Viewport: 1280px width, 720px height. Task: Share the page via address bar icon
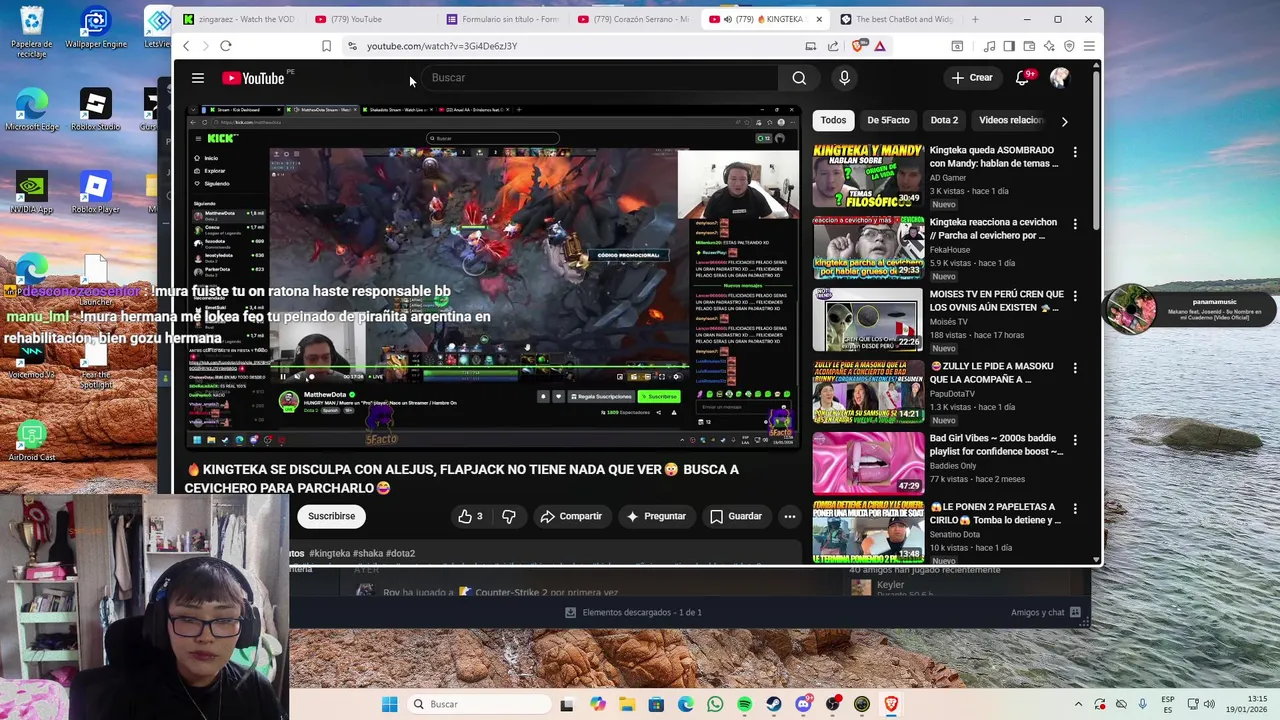(x=833, y=46)
